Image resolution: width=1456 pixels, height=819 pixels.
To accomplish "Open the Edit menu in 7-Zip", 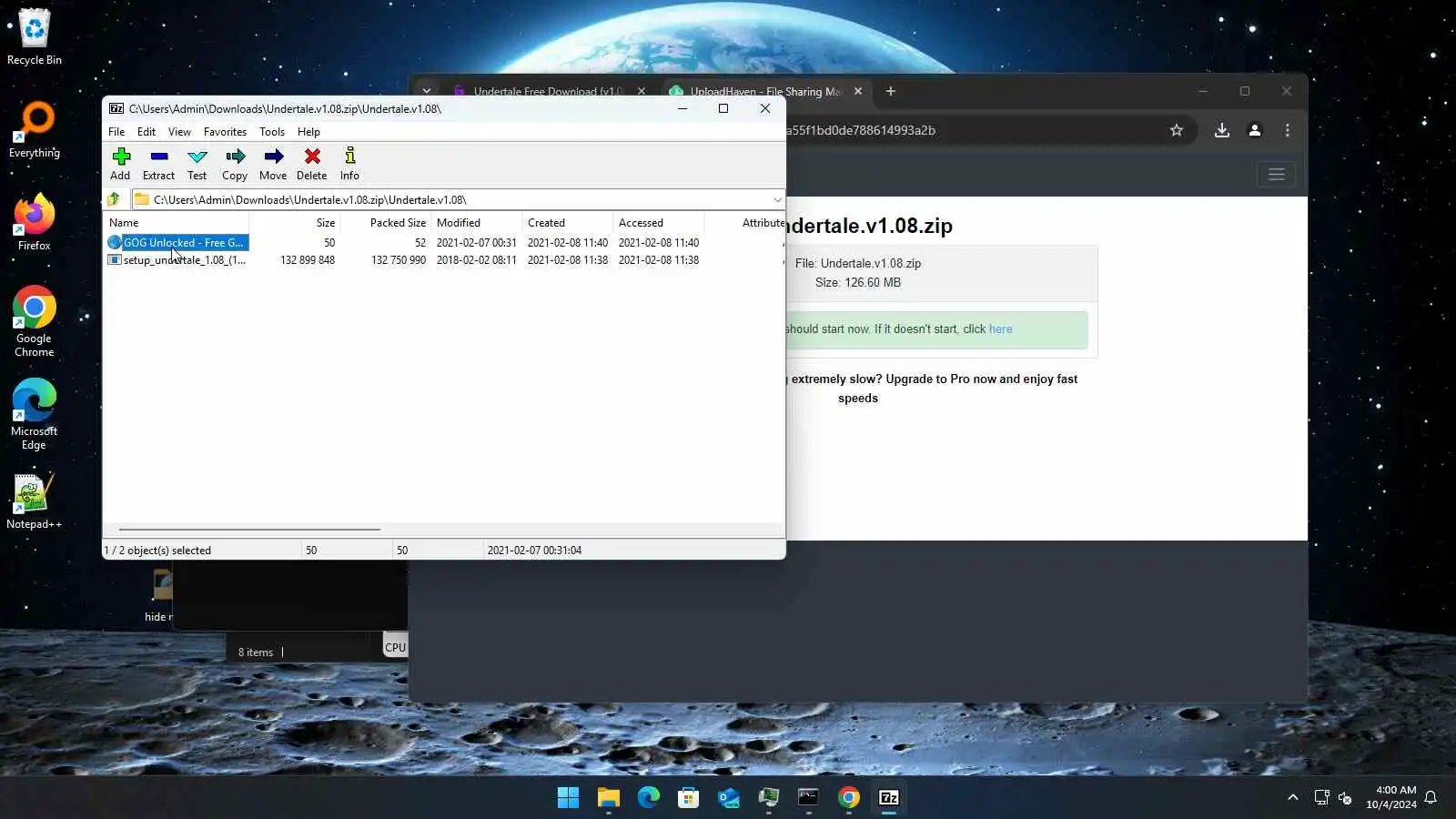I will tap(147, 132).
